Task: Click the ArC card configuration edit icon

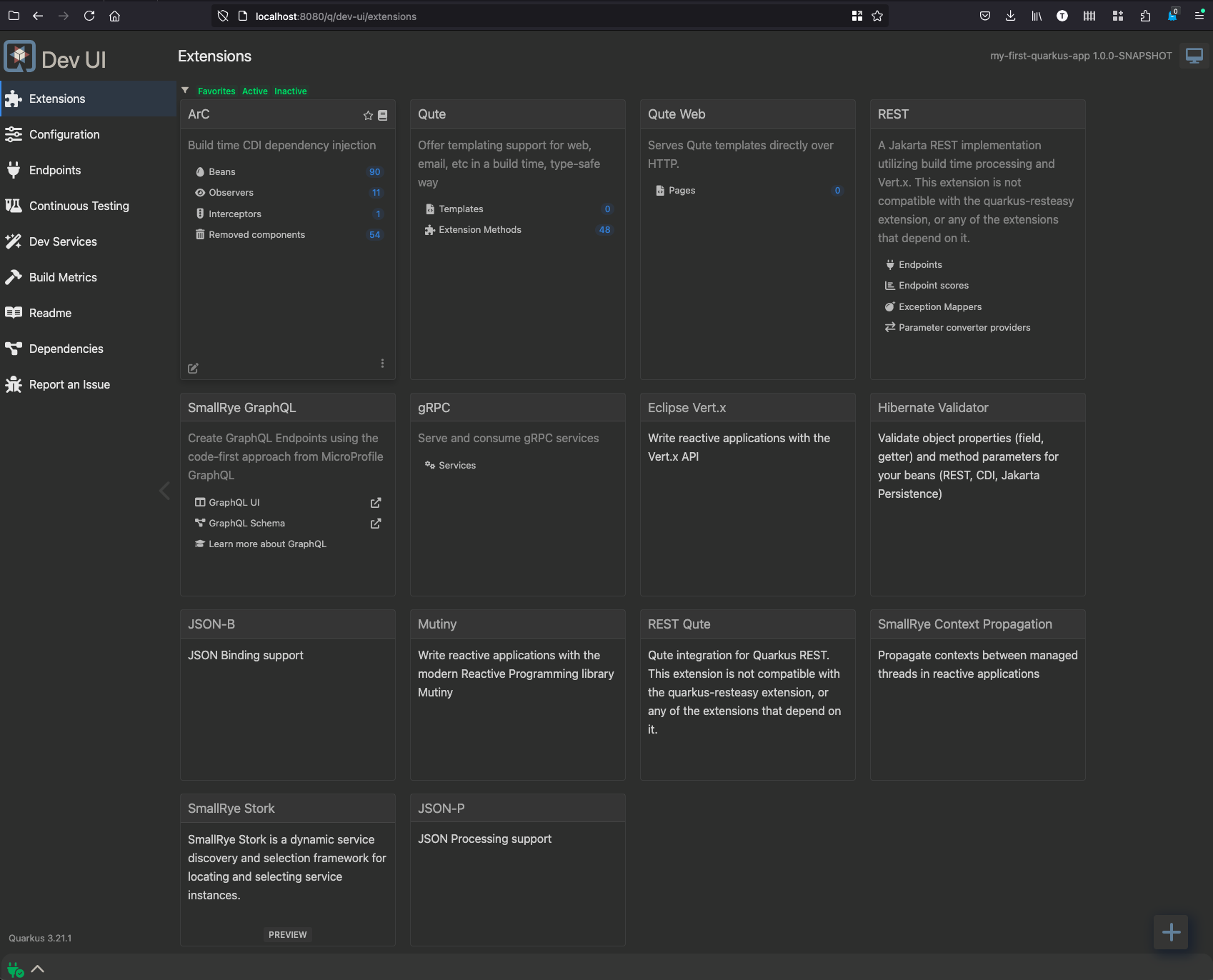Action: pyautogui.click(x=193, y=369)
